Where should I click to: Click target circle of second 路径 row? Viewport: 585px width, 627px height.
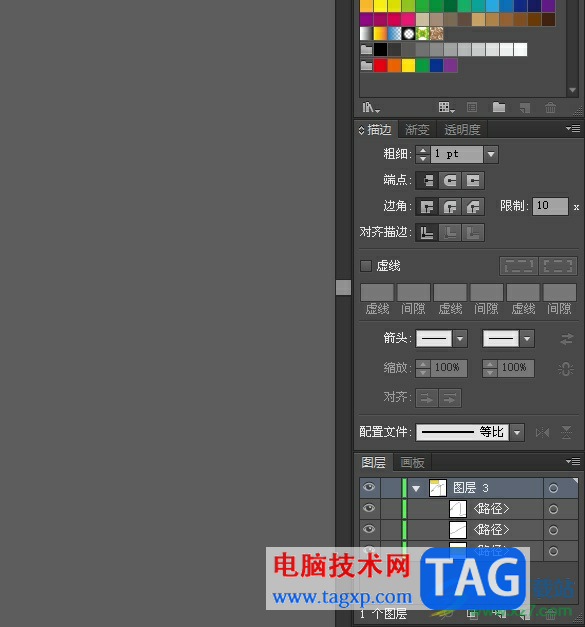(x=553, y=531)
